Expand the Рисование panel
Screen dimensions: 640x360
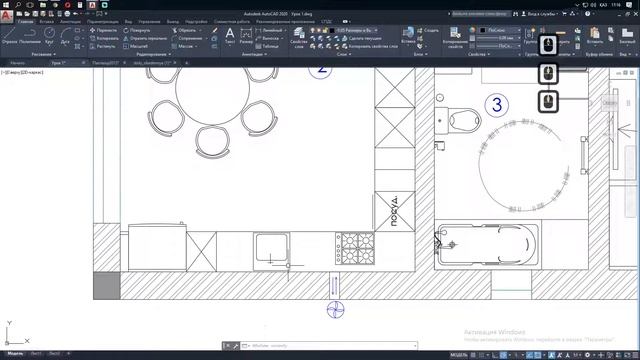coord(44,54)
